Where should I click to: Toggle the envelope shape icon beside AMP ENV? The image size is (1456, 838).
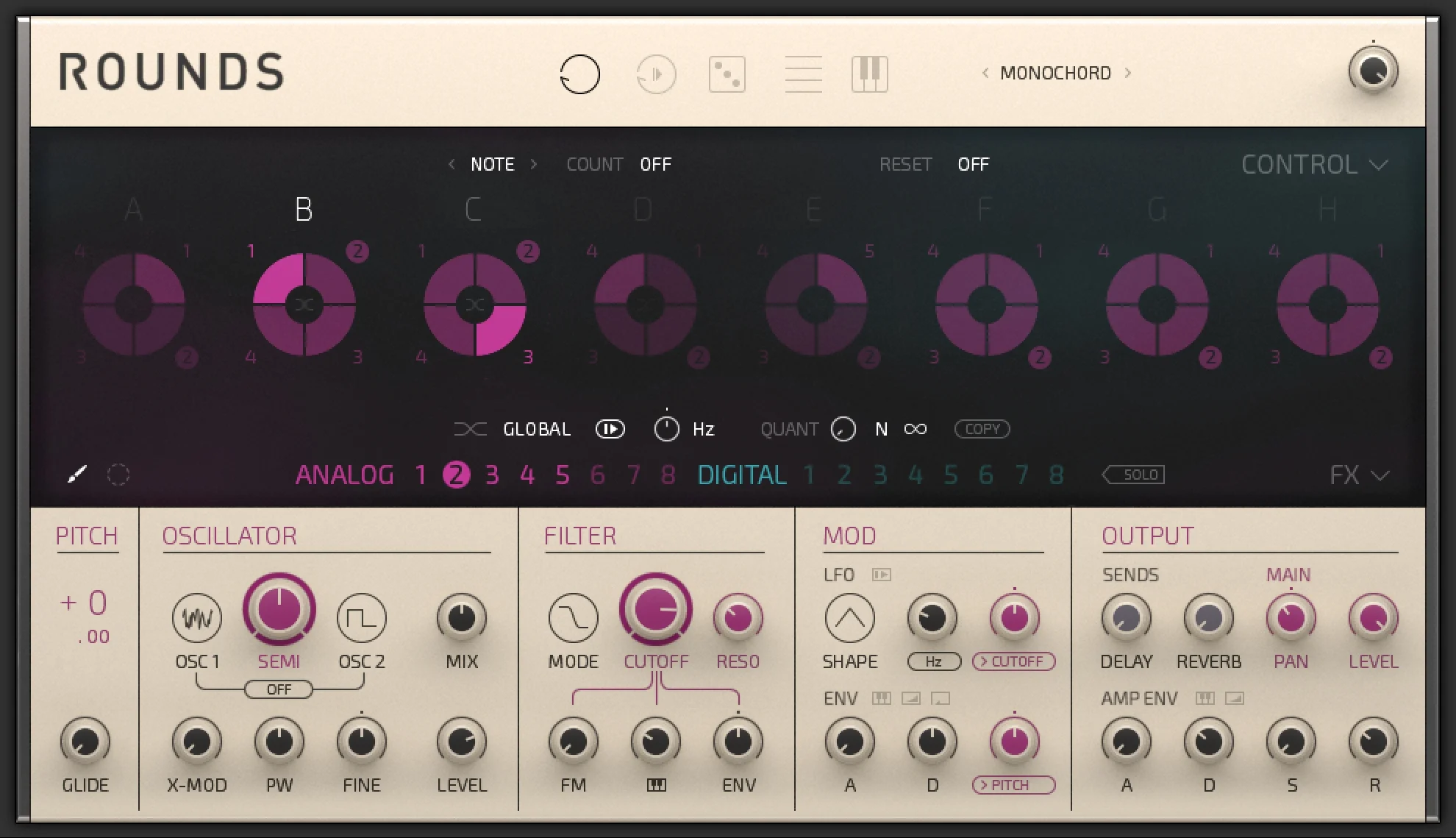[x=1235, y=698]
